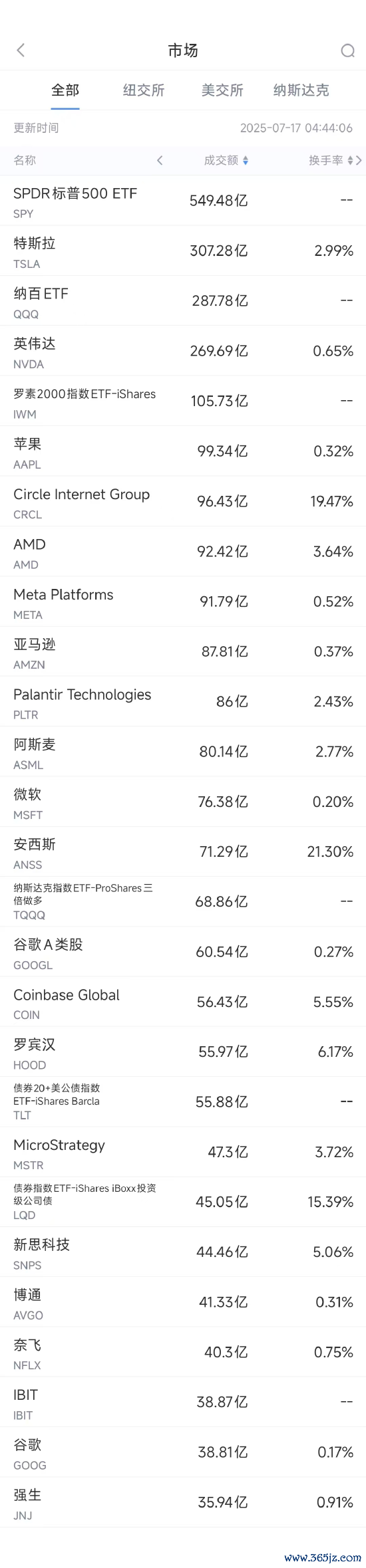The width and height of the screenshot is (366, 1568).
Task: Switch to the 美交所 tab
Action: point(222,90)
